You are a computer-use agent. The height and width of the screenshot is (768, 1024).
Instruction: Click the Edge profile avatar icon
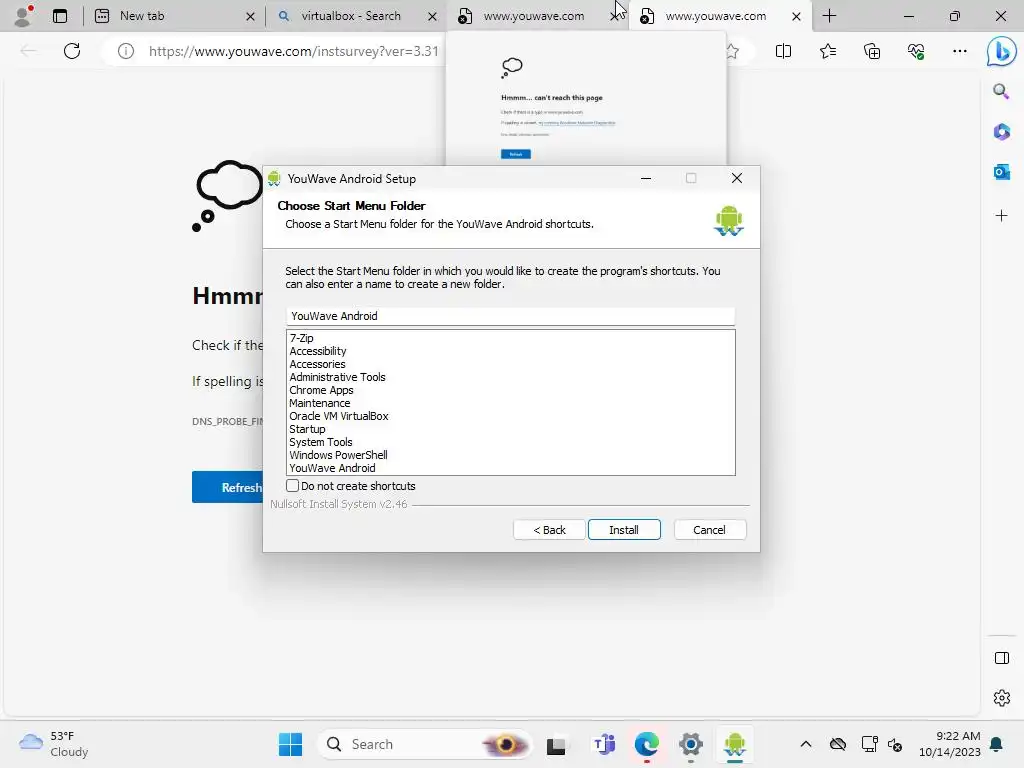24,16
